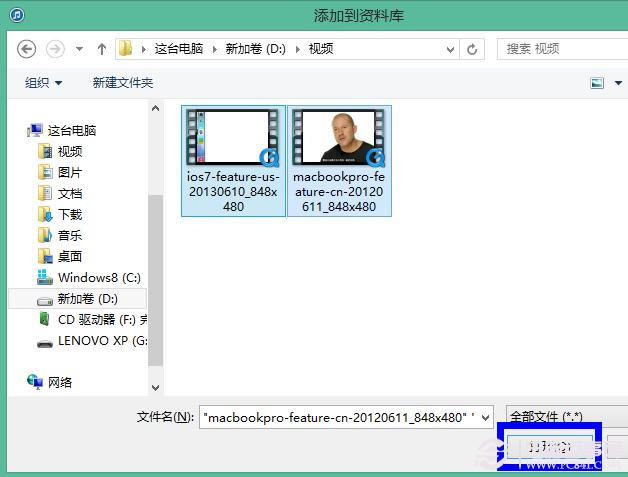
Task: Click the iTunes icon in the title bar
Action: [x=17, y=15]
